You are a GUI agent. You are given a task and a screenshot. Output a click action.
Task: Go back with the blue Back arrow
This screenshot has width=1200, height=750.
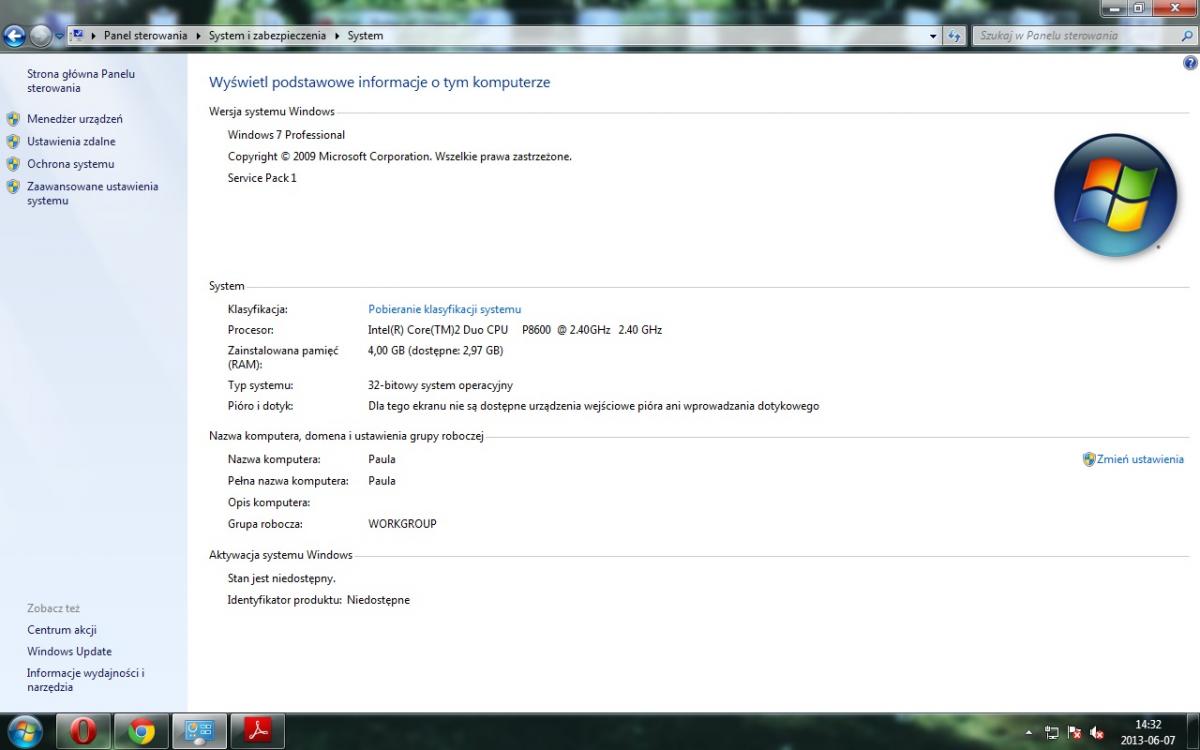[x=14, y=36]
